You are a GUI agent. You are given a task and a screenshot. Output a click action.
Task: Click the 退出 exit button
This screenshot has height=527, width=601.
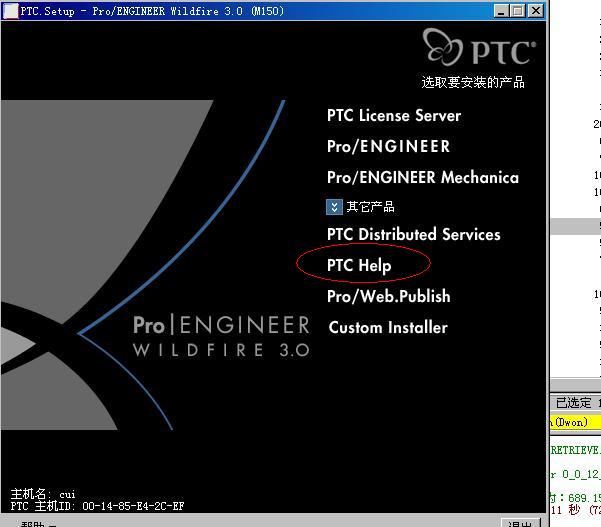[521, 523]
